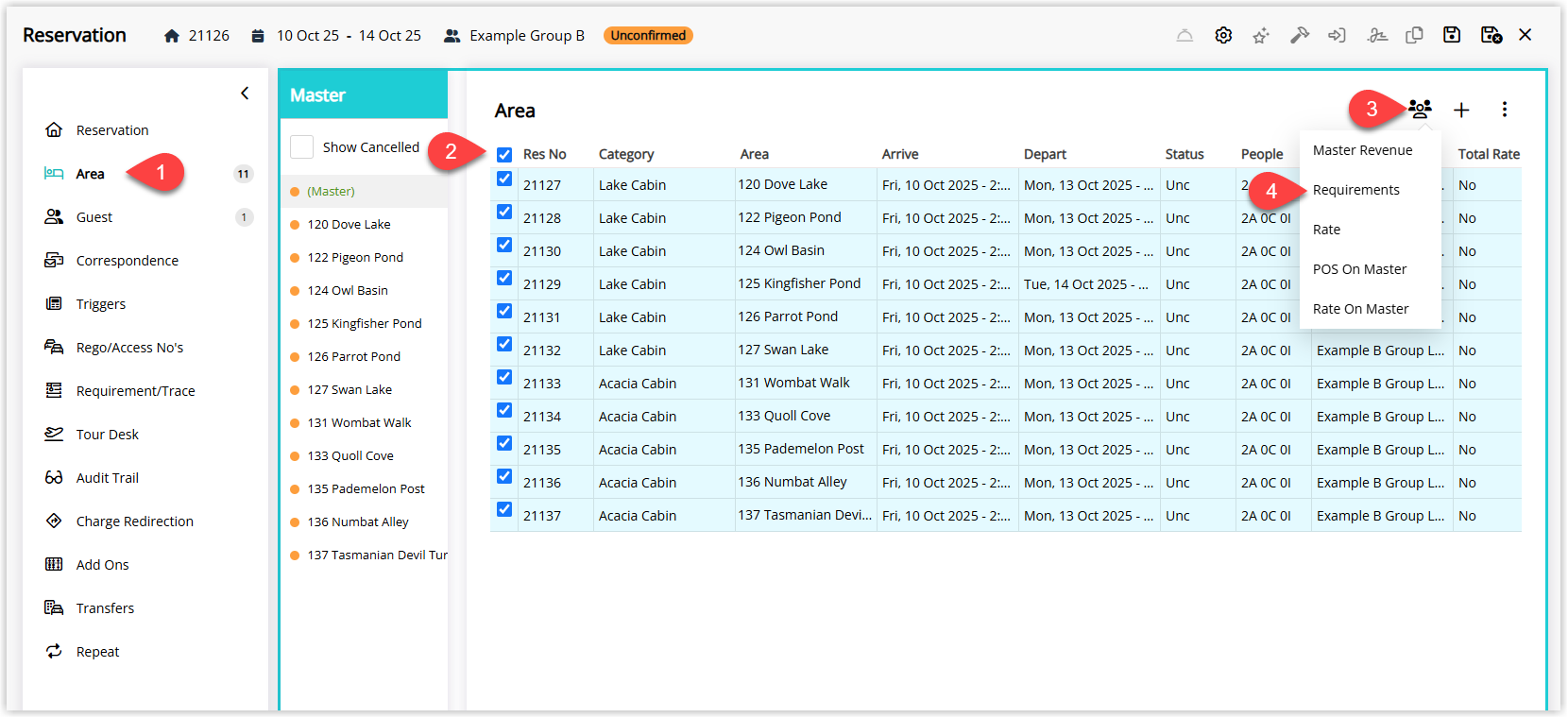This screenshot has width=1568, height=718.
Task: Save the reservation with the disk icon
Action: (1452, 35)
